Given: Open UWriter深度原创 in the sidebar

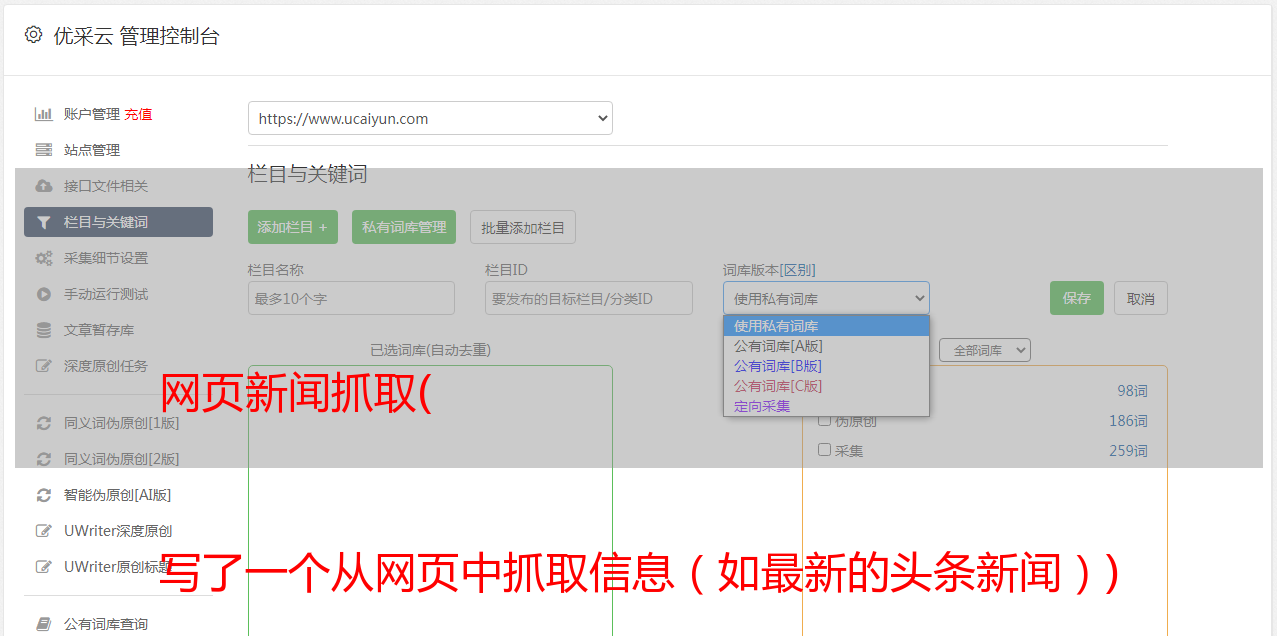Looking at the screenshot, I should click(118, 531).
